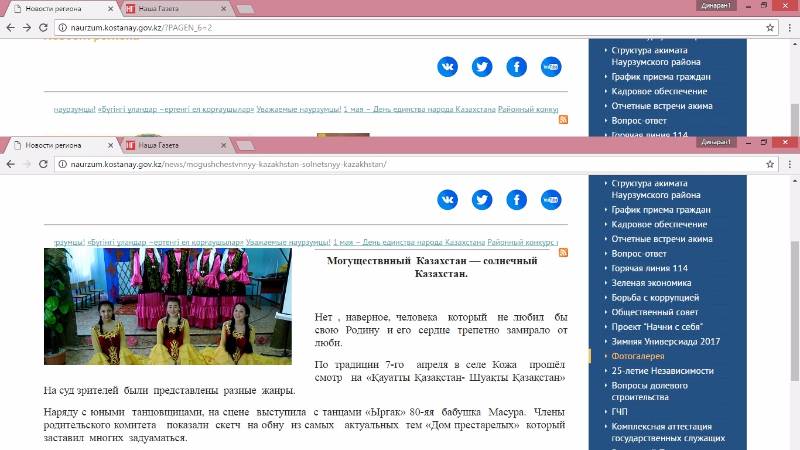Open YouTube icon in front window
800x450 pixels.
[551, 199]
